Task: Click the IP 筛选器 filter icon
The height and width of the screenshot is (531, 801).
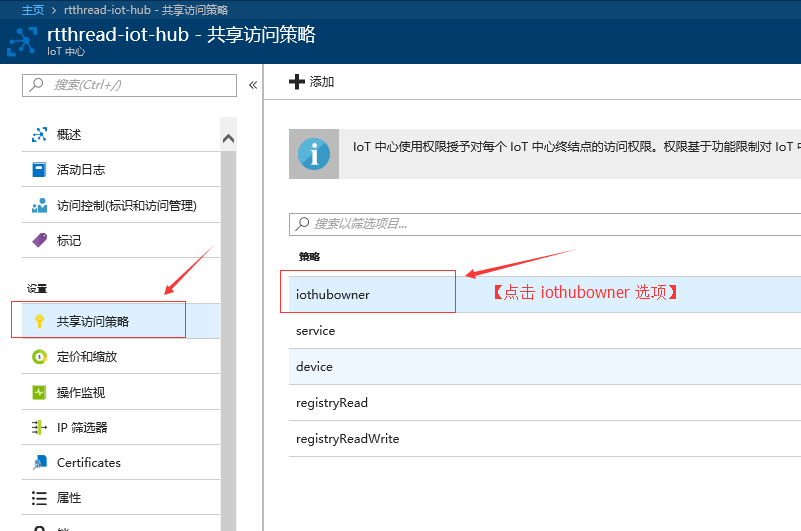Action: (x=39, y=427)
